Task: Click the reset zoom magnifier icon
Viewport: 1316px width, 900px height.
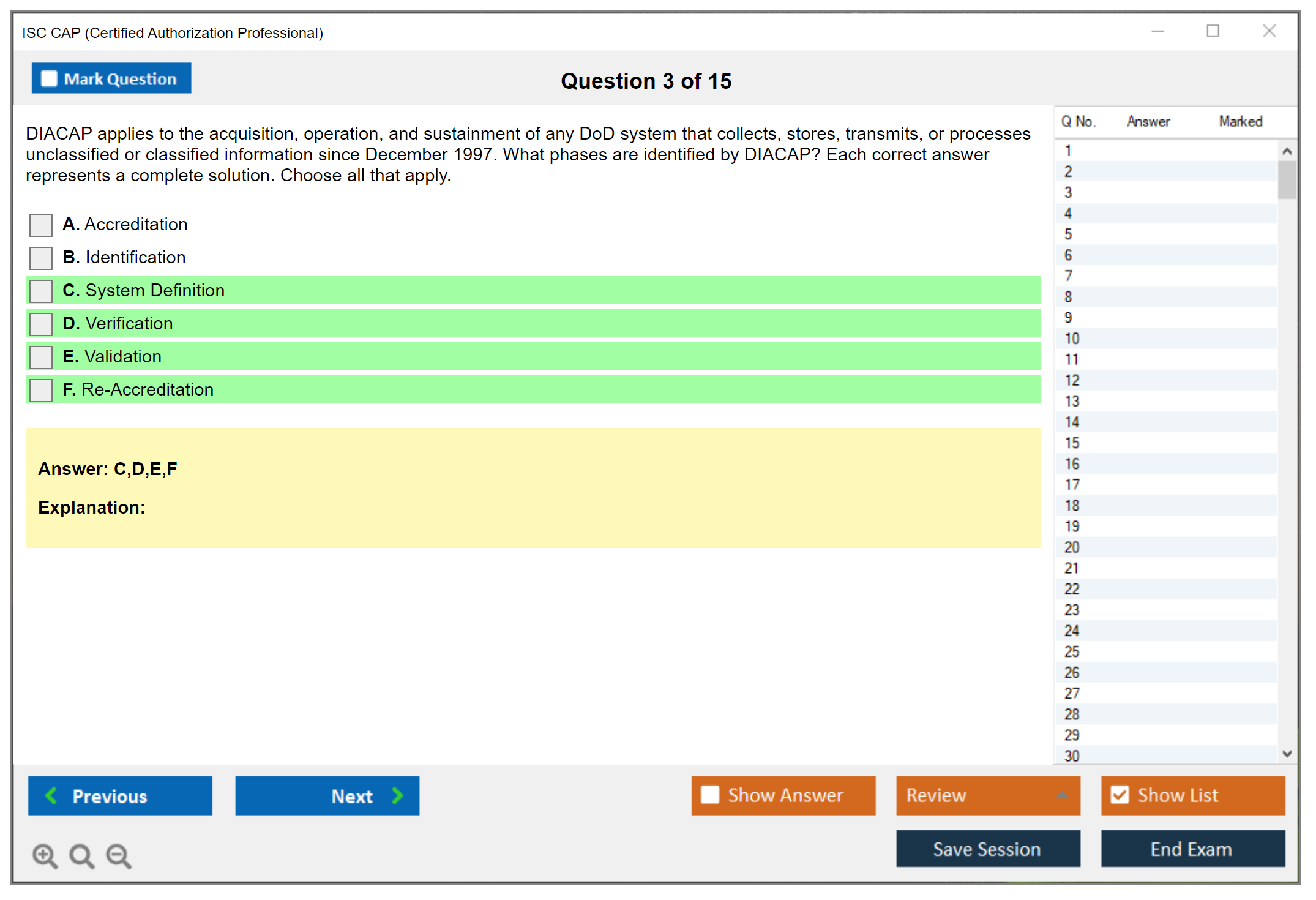Action: pos(81,855)
